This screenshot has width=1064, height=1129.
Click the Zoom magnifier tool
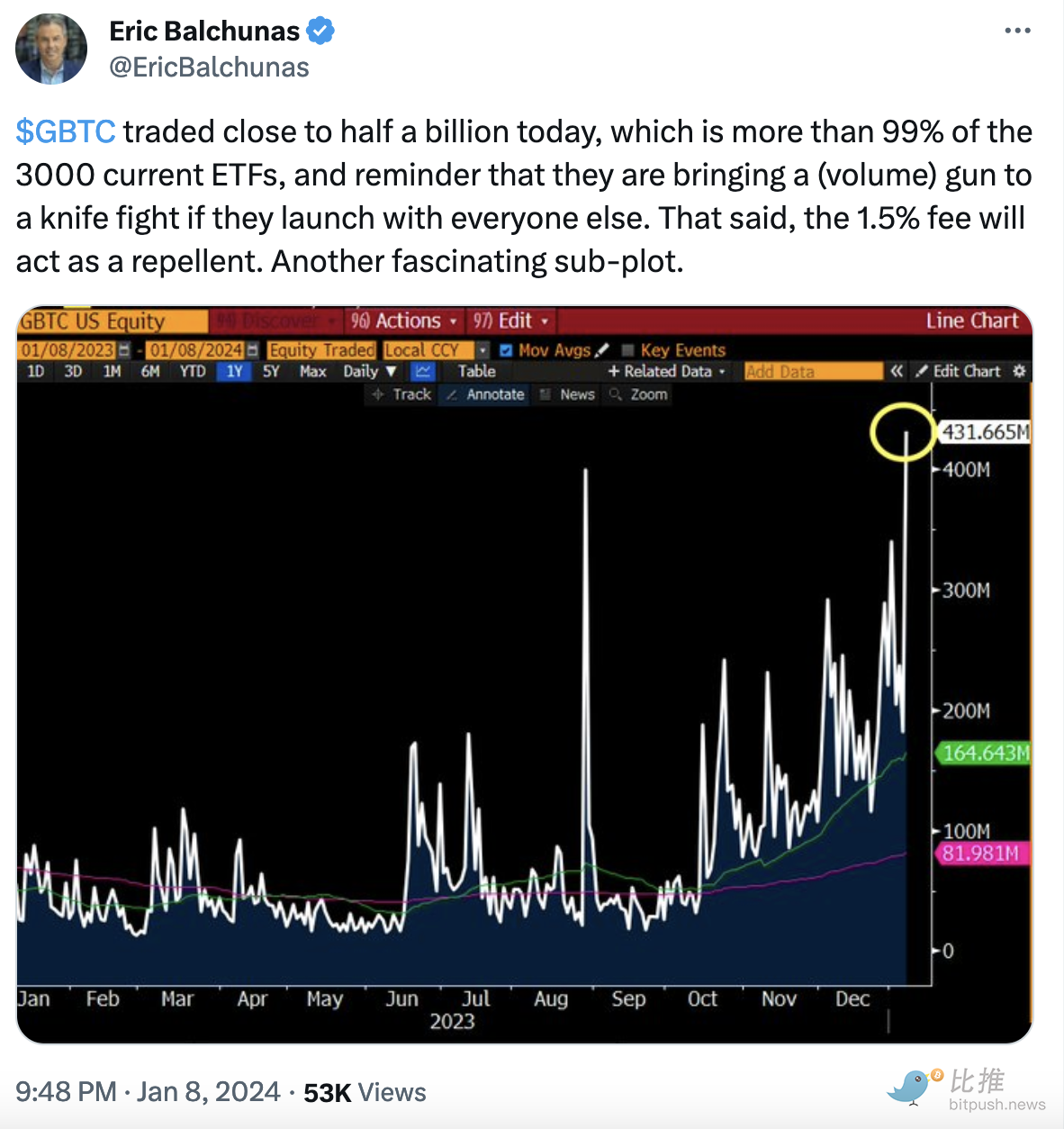639,394
